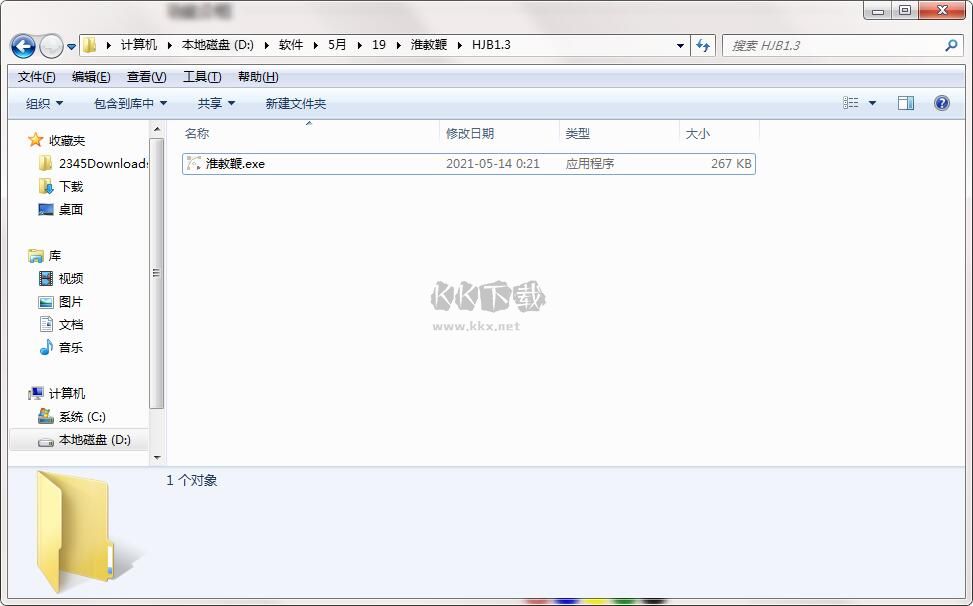Toggle the preview pane icon
Screen dimensions: 973x606
click(906, 103)
